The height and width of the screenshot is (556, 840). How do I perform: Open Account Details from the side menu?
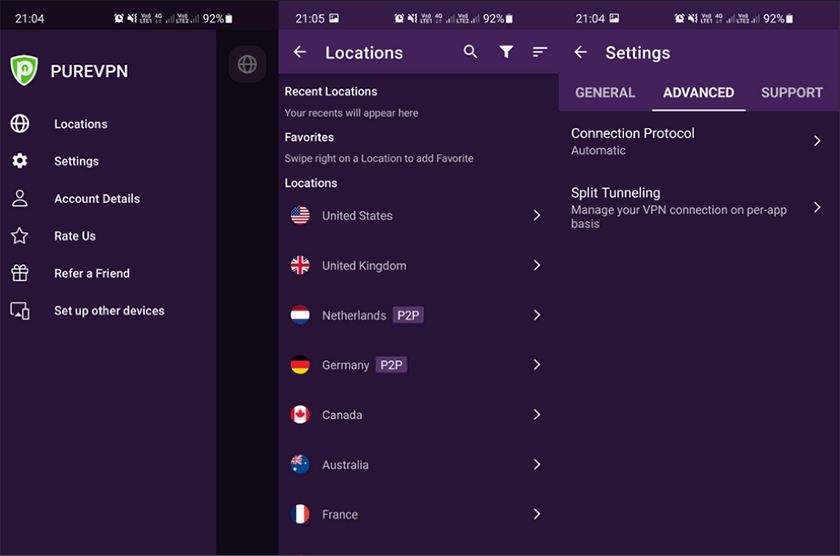[x=97, y=199]
